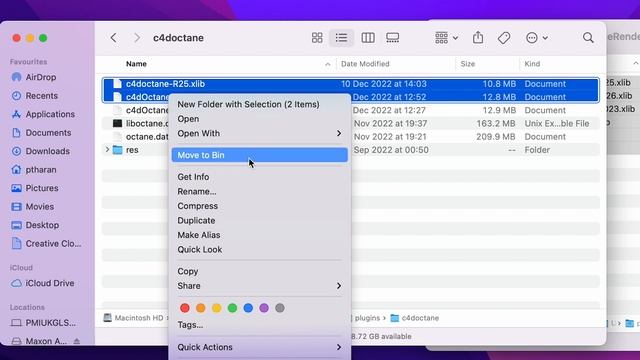Expand the res folder disclosure triangle

(107, 150)
